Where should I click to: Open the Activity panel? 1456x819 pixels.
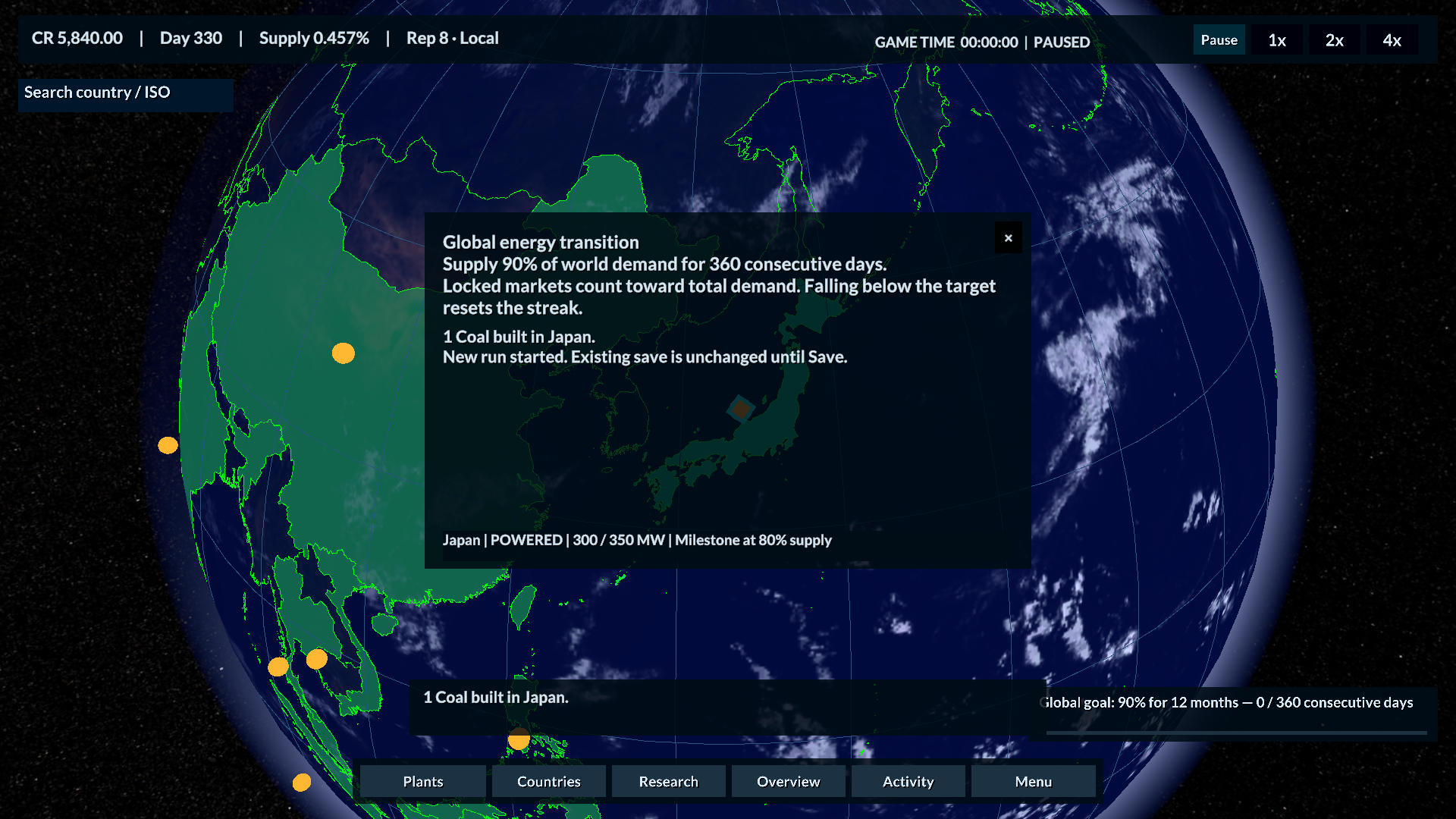[908, 781]
